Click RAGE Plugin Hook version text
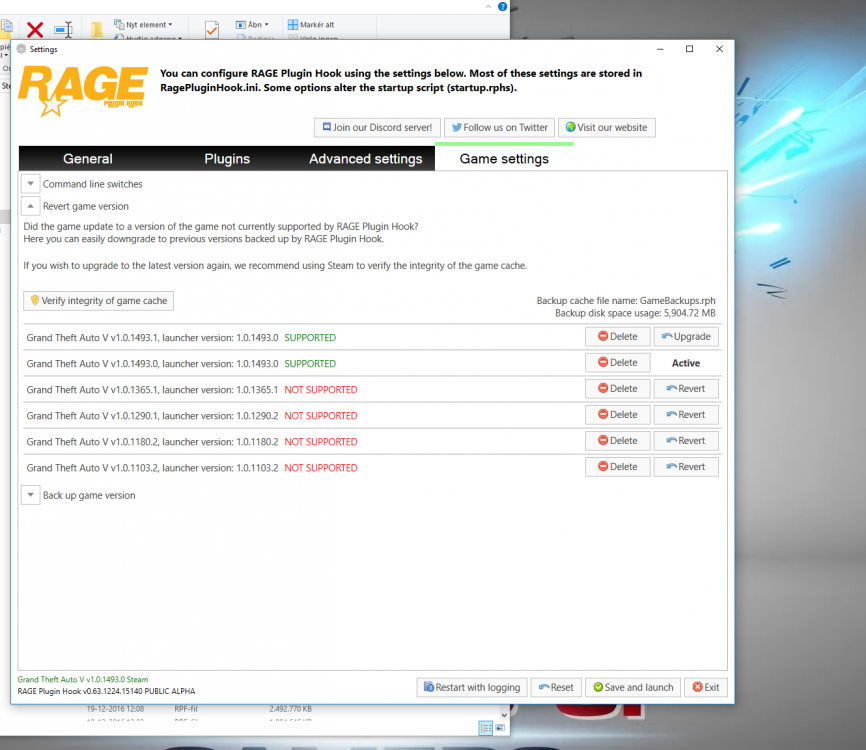 click(106, 691)
